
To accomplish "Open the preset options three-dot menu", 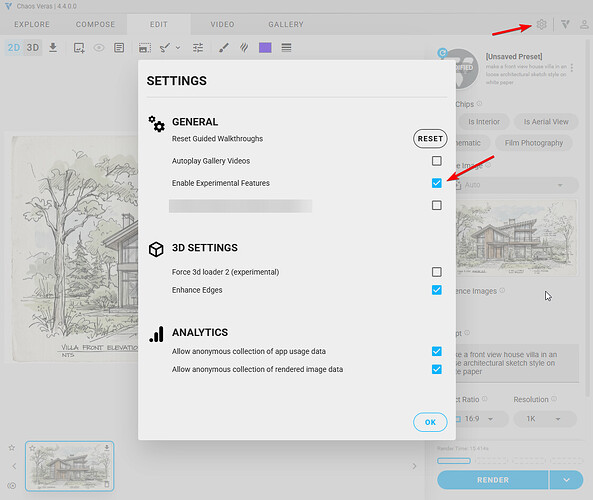I will click(x=572, y=68).
